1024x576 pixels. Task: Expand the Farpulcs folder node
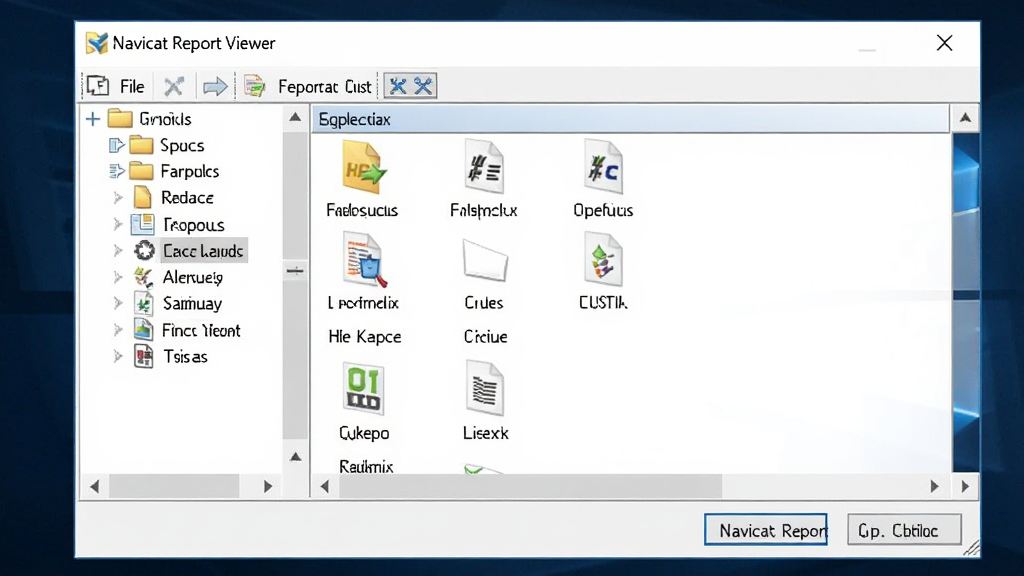[116, 171]
